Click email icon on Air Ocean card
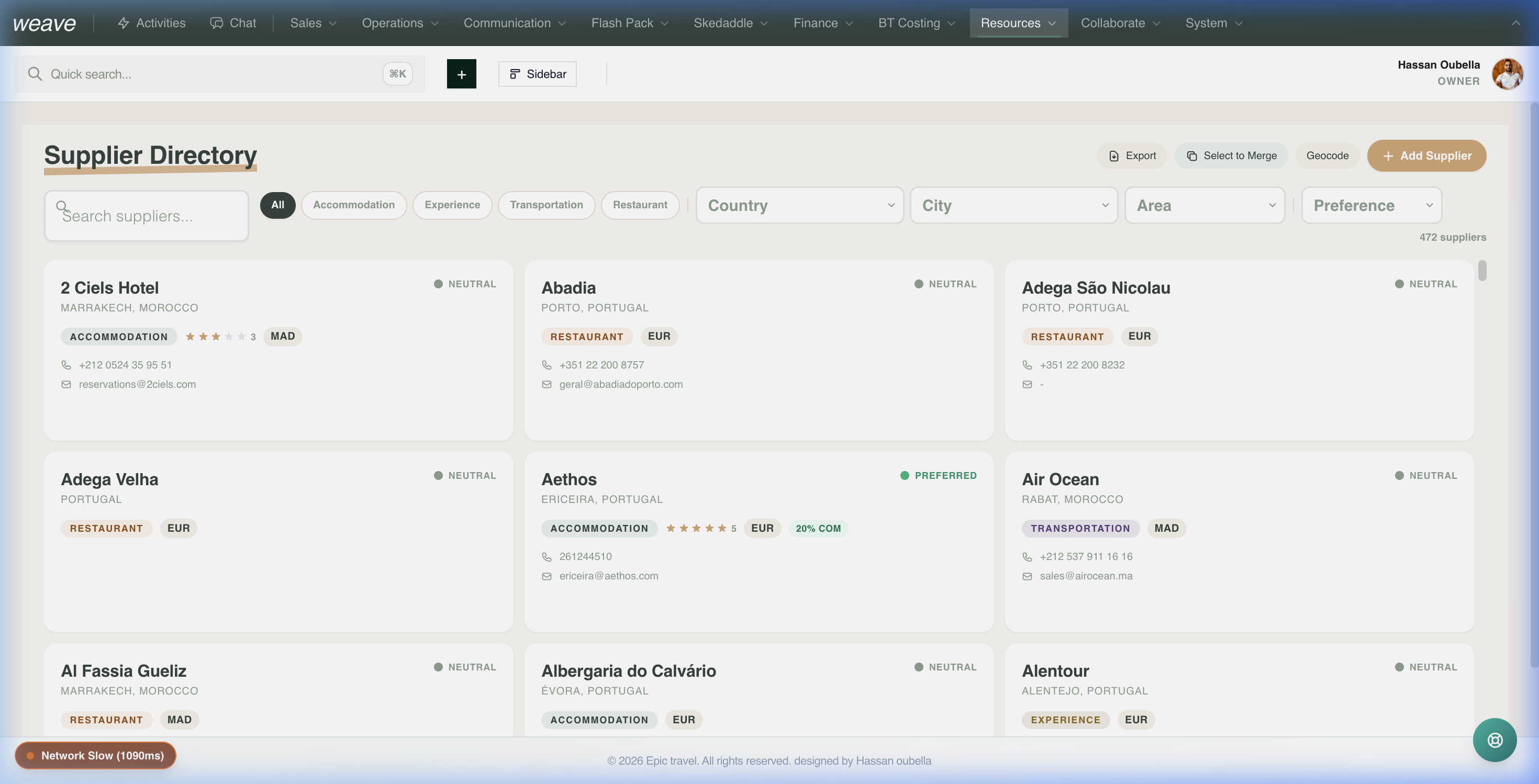Screen dimensions: 1539x784 (x=1027, y=576)
